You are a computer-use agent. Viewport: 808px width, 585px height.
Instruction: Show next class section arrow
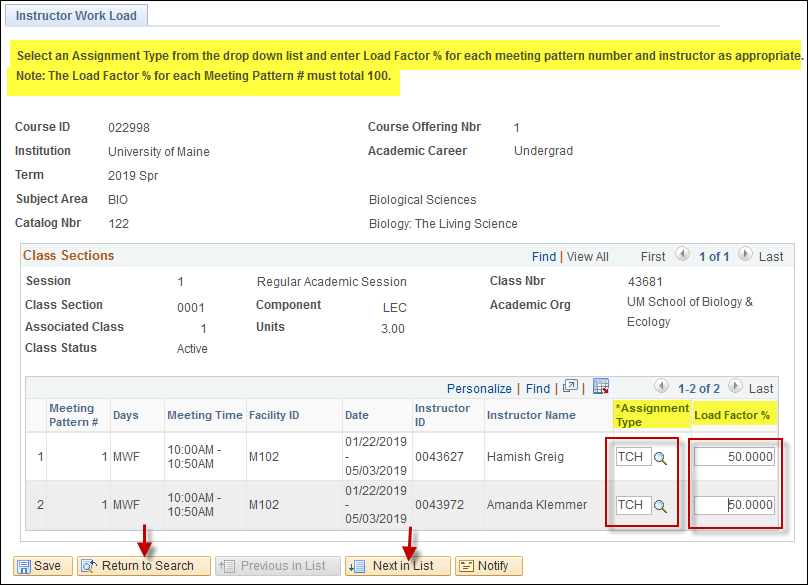click(745, 254)
